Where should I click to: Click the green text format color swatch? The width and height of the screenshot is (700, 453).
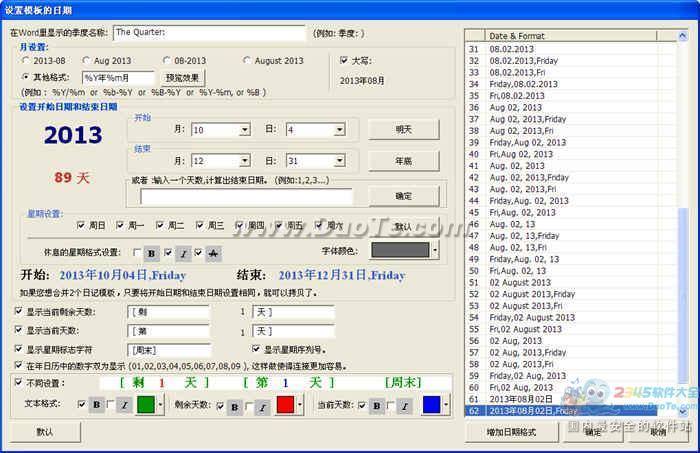(146, 405)
